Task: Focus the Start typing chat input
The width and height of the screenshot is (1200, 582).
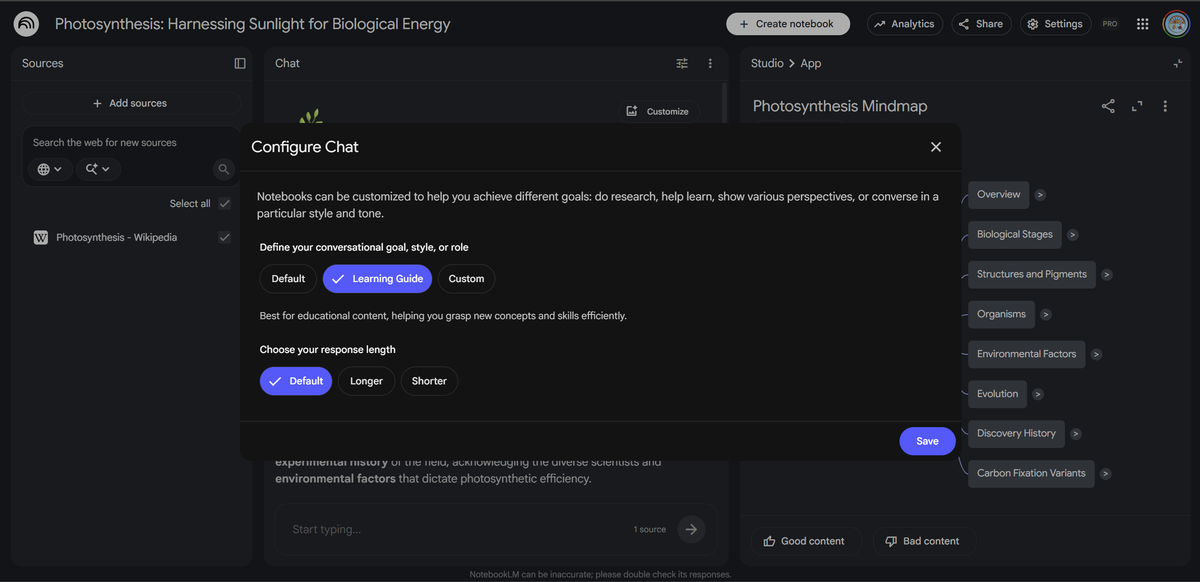Action: coord(460,529)
